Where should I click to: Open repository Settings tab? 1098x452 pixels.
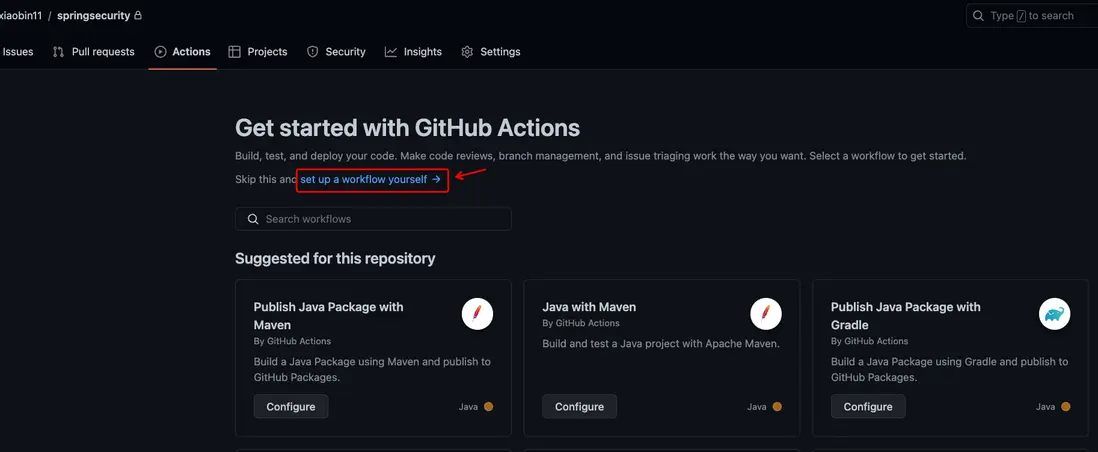491,52
